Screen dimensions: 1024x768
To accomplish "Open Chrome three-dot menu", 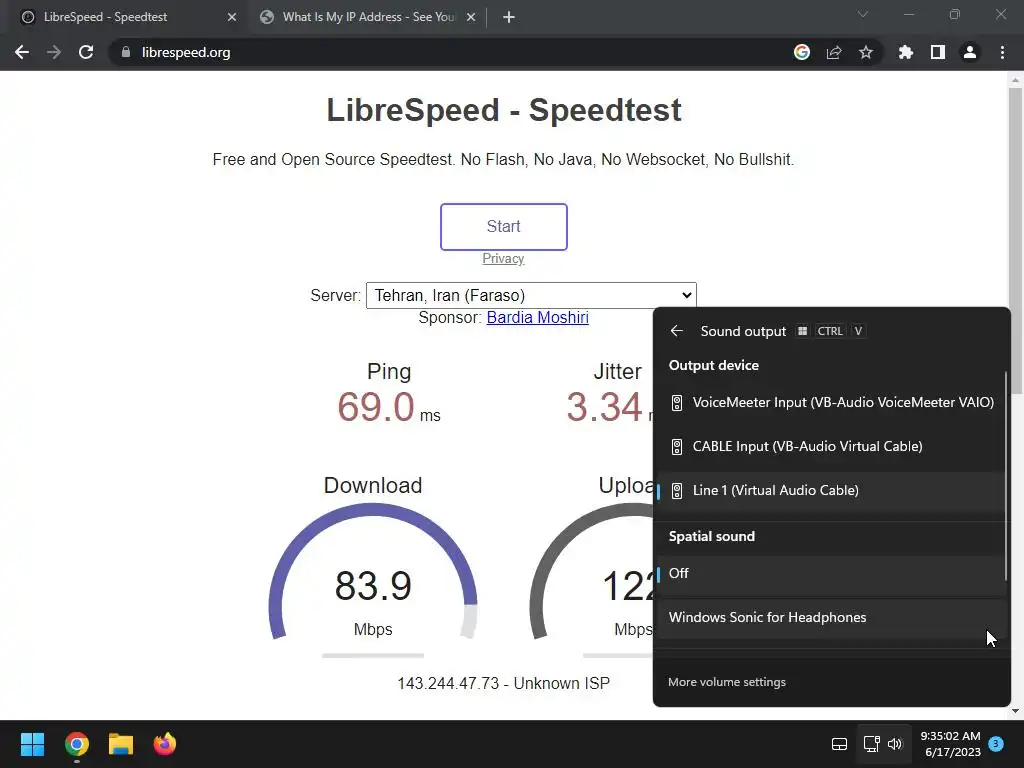I will coord(1002,52).
